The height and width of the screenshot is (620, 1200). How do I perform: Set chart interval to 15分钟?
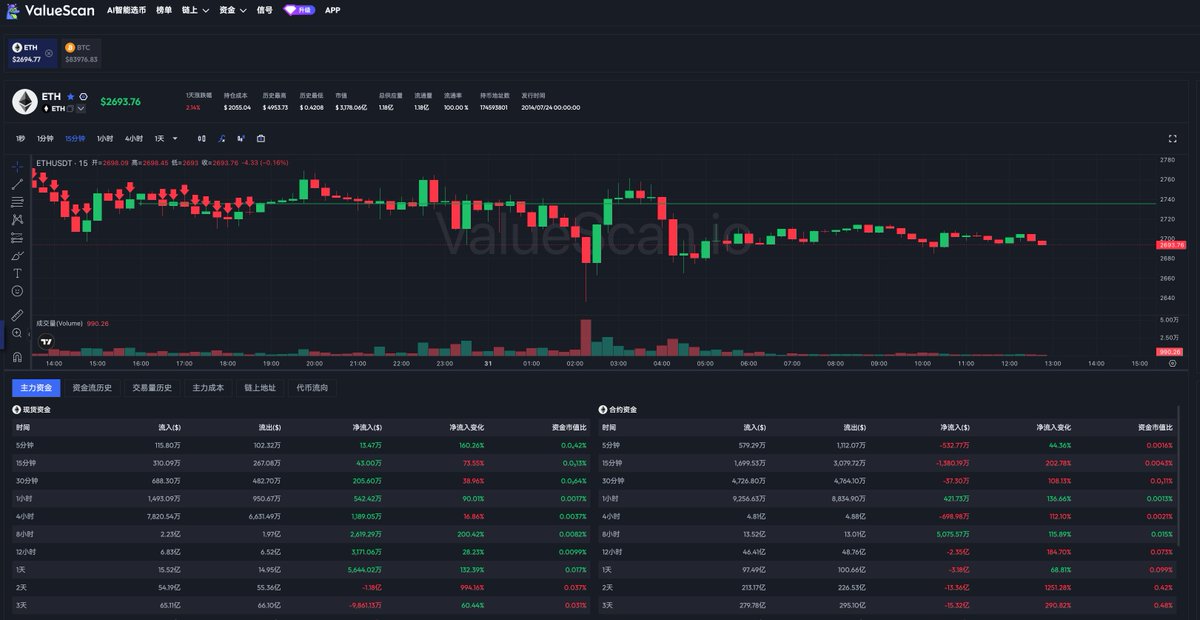click(x=75, y=138)
